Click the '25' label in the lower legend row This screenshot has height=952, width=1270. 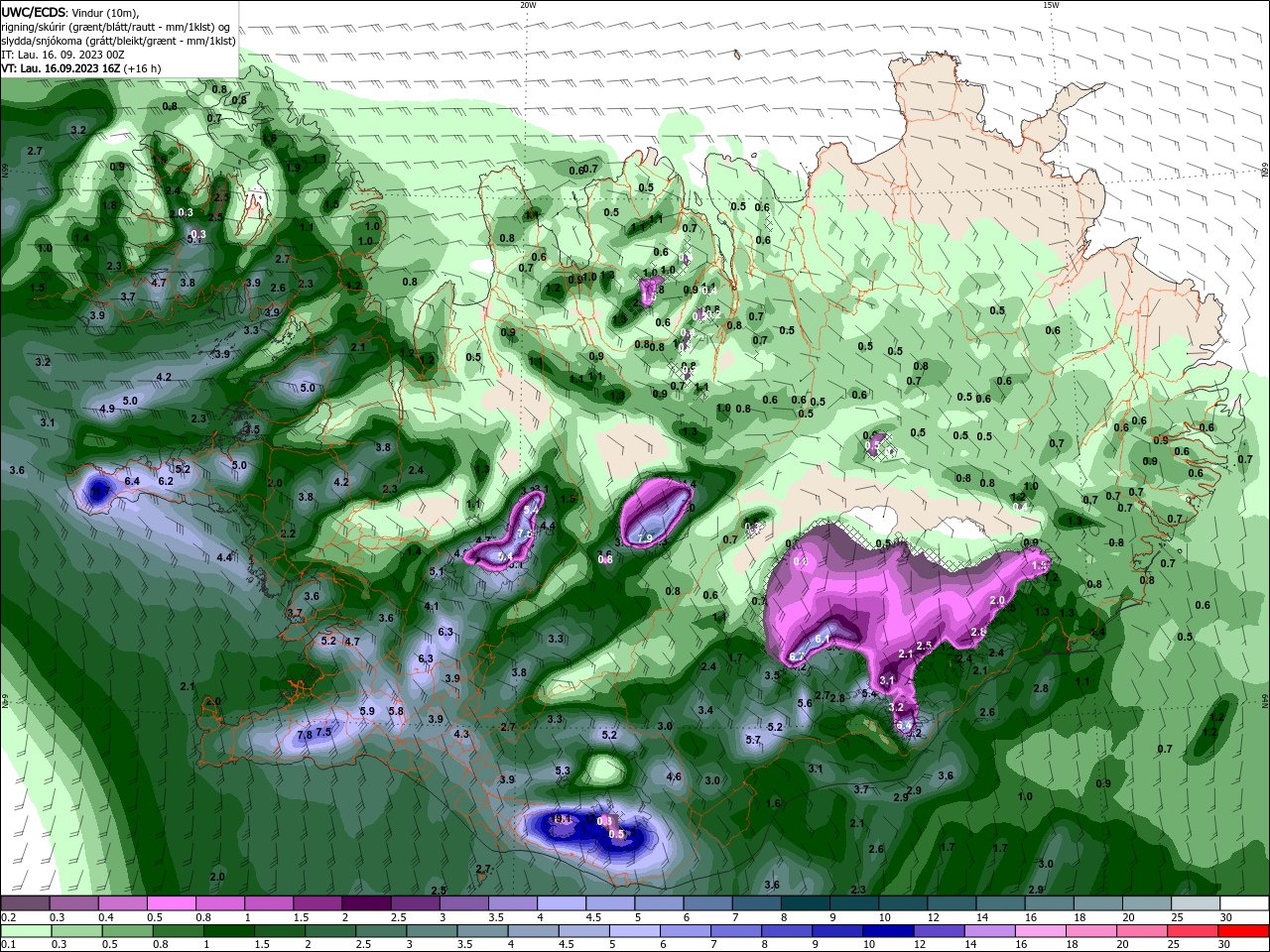(x=1174, y=944)
